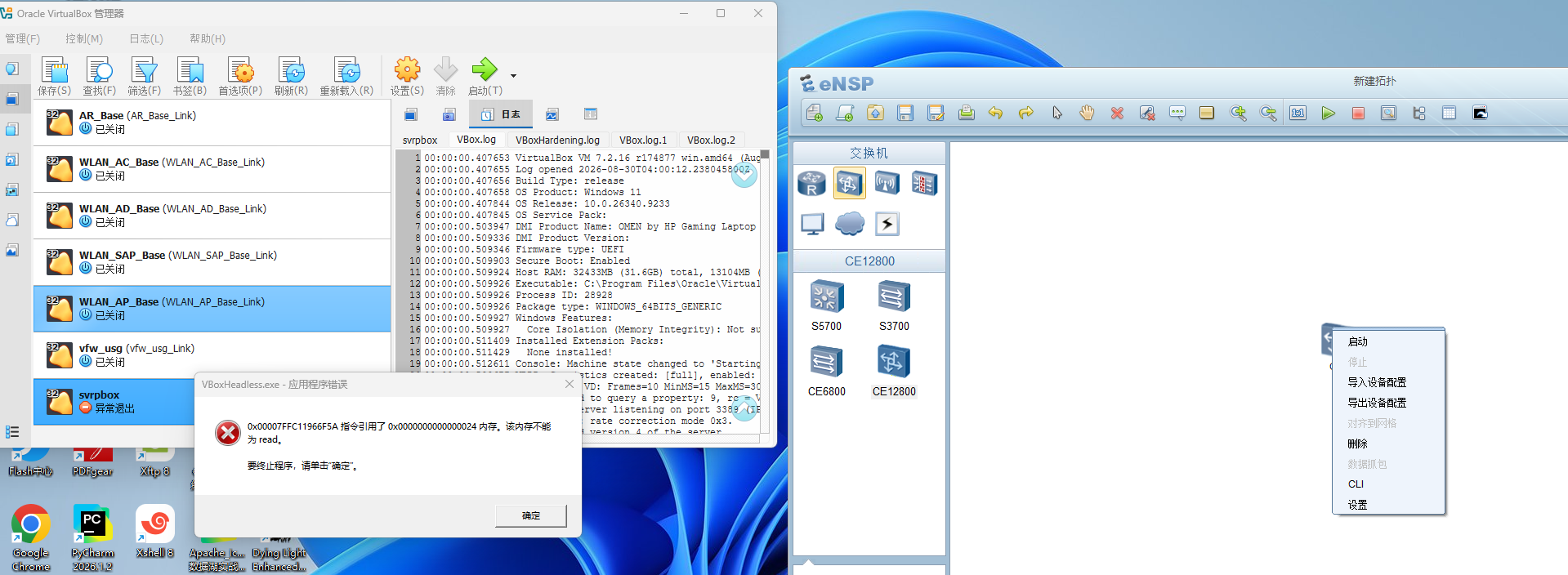Click the eNSP new topology icon
This screenshot has width=1568, height=575.
[x=815, y=113]
